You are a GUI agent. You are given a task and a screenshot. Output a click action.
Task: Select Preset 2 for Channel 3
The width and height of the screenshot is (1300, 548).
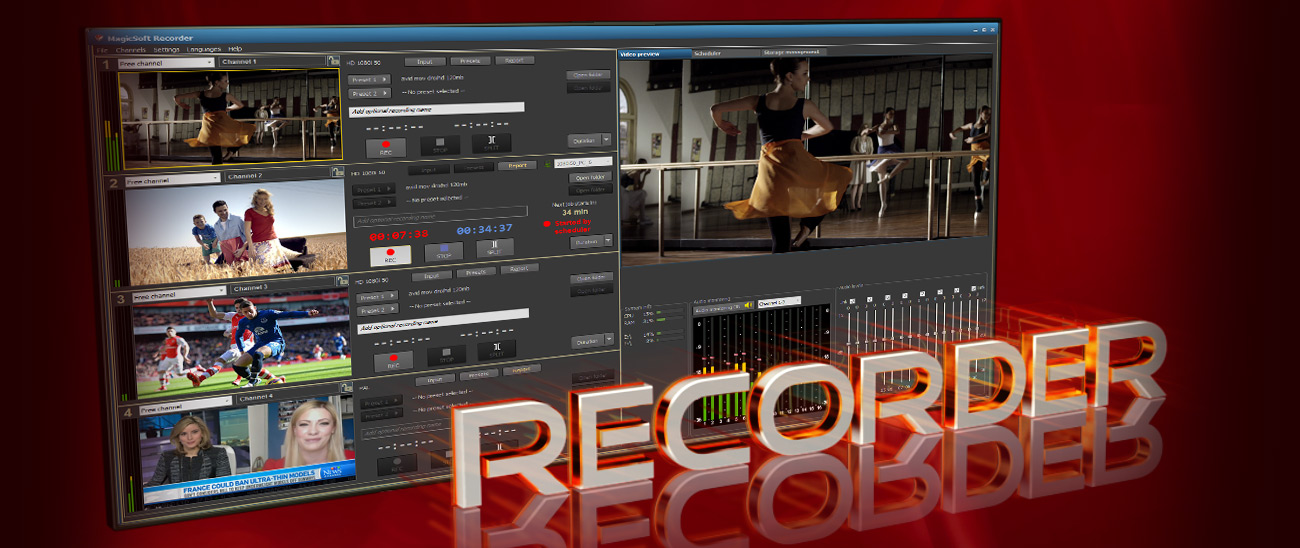coord(376,310)
